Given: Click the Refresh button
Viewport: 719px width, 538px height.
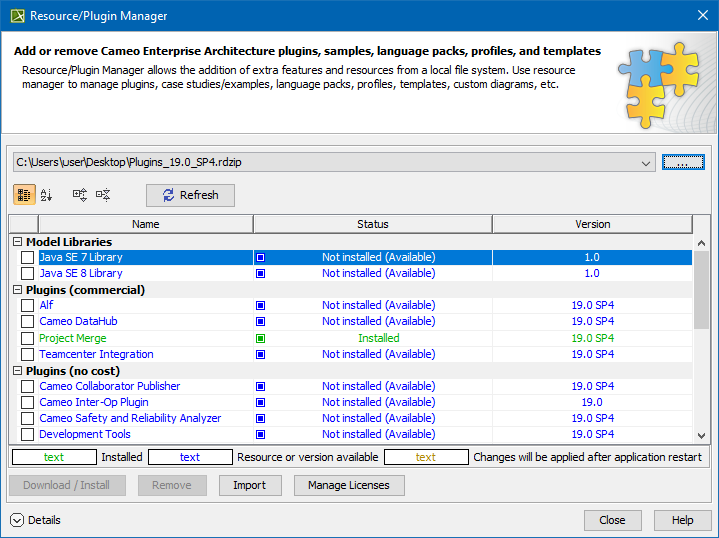Looking at the screenshot, I should [x=190, y=195].
